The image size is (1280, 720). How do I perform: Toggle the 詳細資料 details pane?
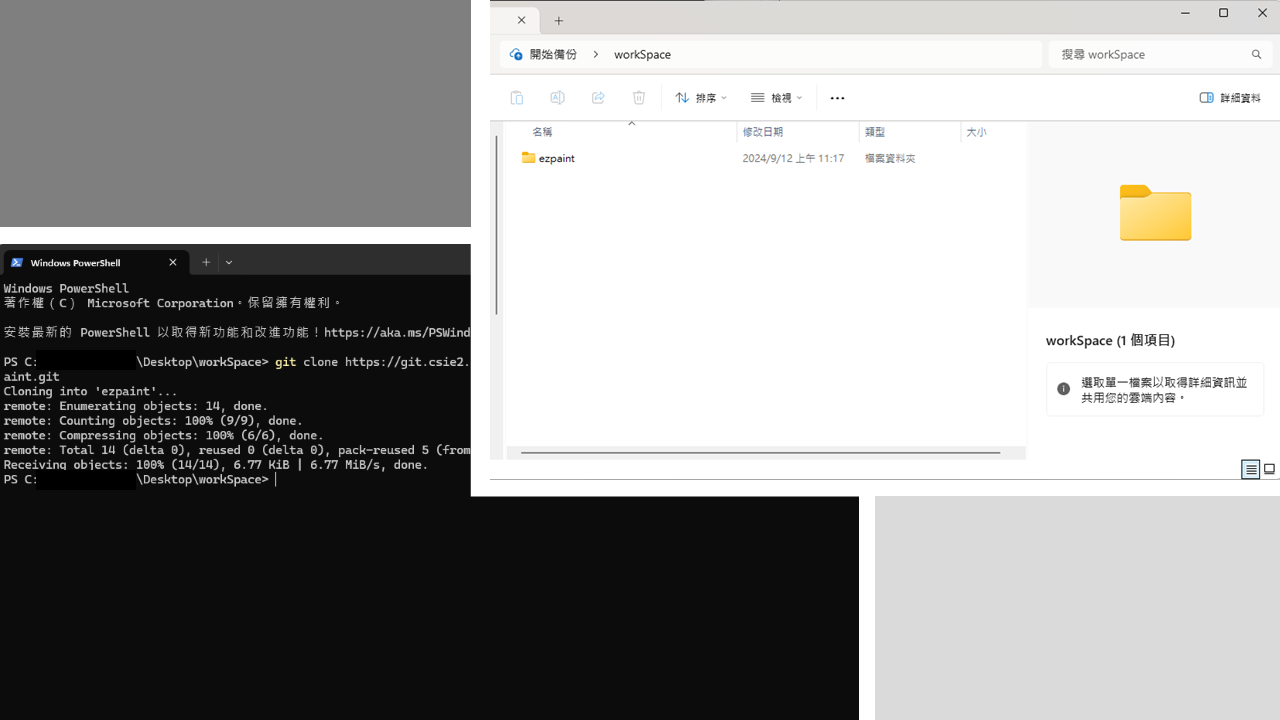(1230, 98)
